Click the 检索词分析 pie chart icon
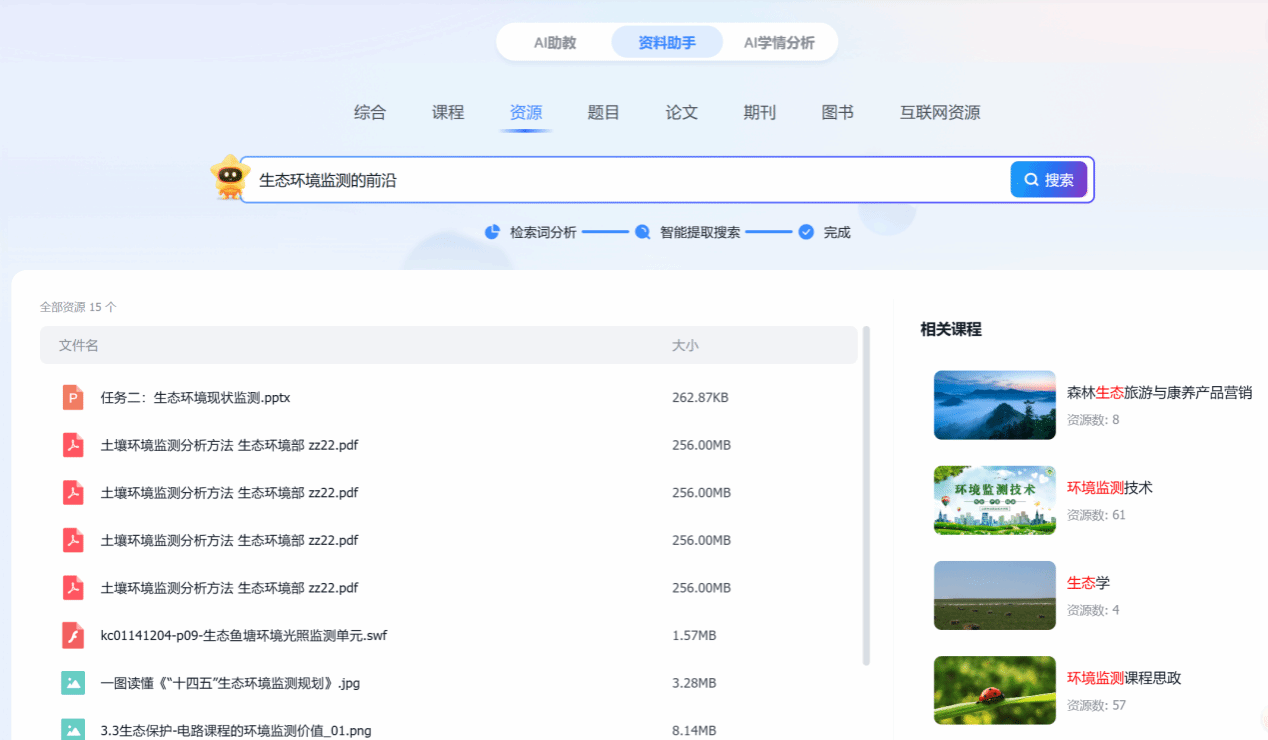The height and width of the screenshot is (740, 1268). pyautogui.click(x=492, y=232)
